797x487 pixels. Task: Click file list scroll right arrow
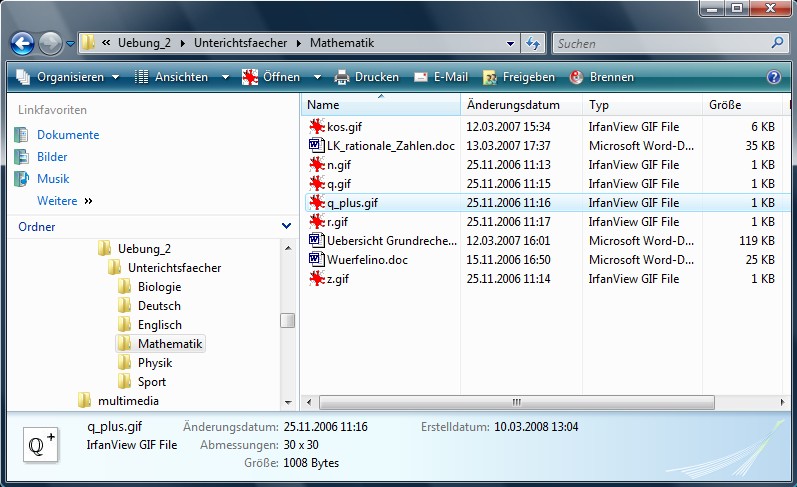(782, 402)
